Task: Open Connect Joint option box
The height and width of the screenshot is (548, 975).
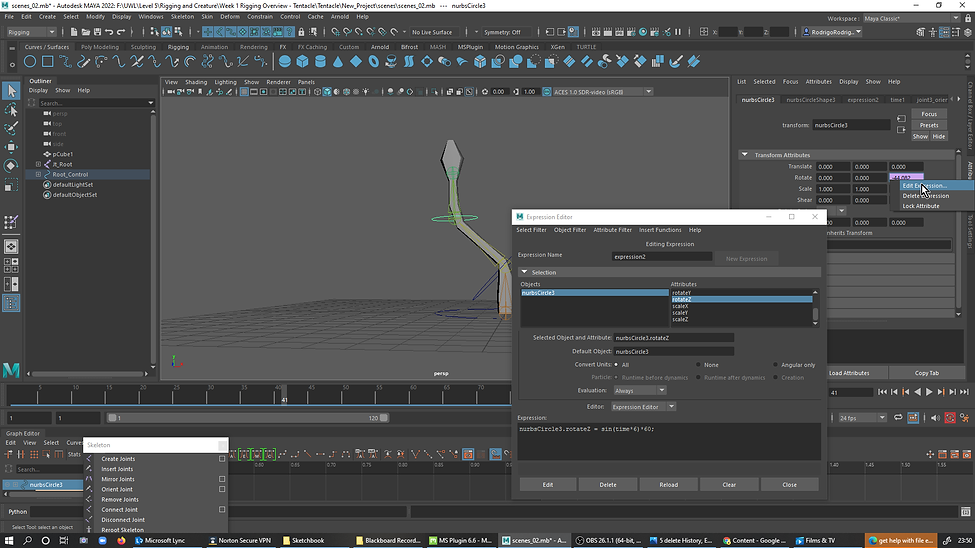Action: [x=222, y=509]
